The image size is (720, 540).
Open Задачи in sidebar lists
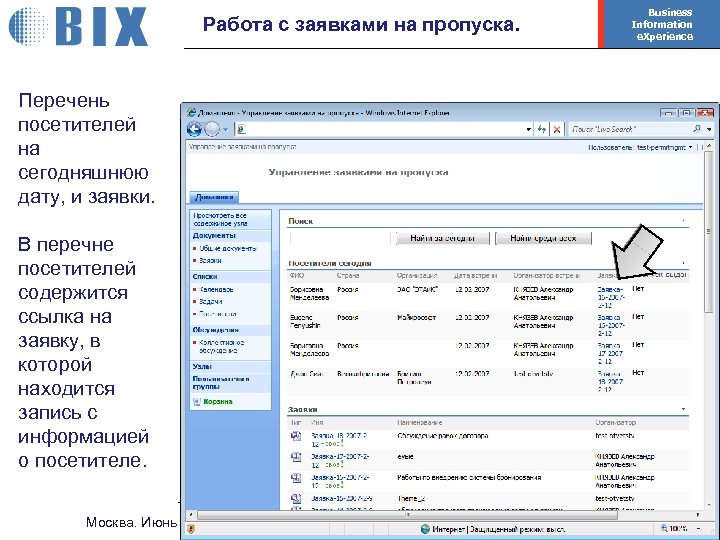tap(211, 302)
